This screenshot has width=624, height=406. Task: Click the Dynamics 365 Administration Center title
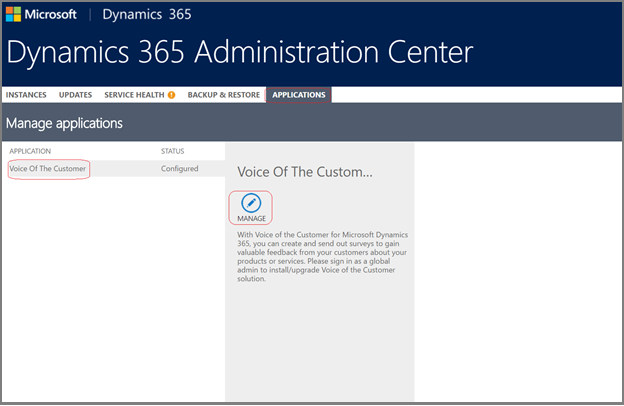coord(240,54)
